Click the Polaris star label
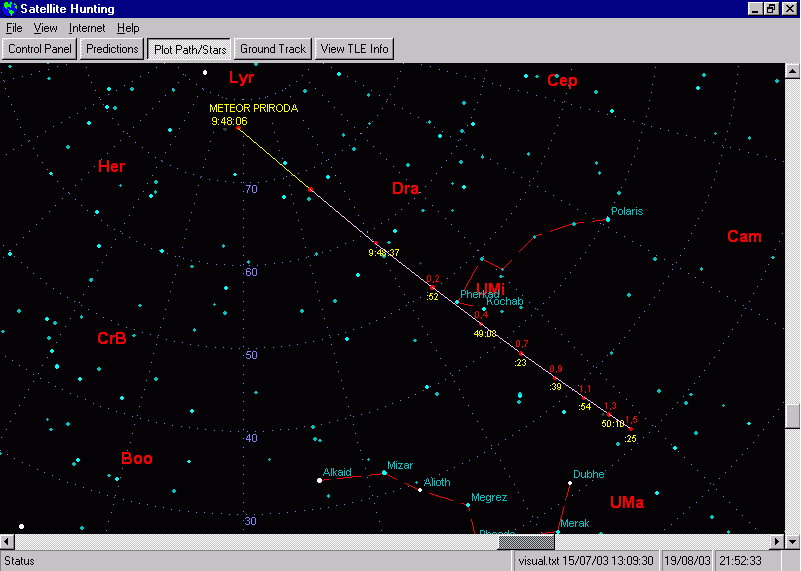The image size is (801, 571). (627, 211)
